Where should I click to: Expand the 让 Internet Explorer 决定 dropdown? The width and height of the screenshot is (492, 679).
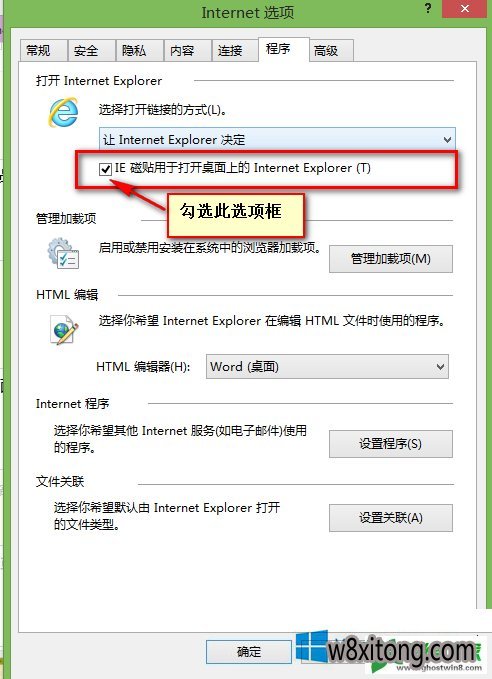(x=277, y=139)
